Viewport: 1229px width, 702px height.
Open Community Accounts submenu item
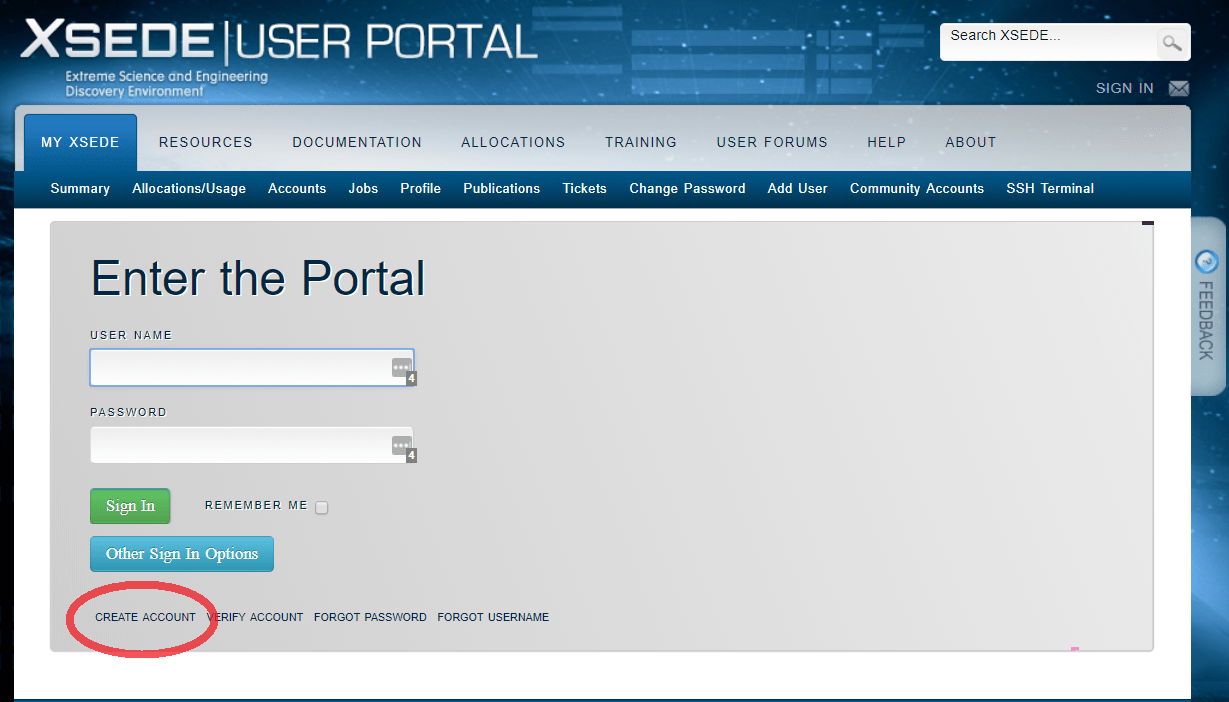click(917, 188)
